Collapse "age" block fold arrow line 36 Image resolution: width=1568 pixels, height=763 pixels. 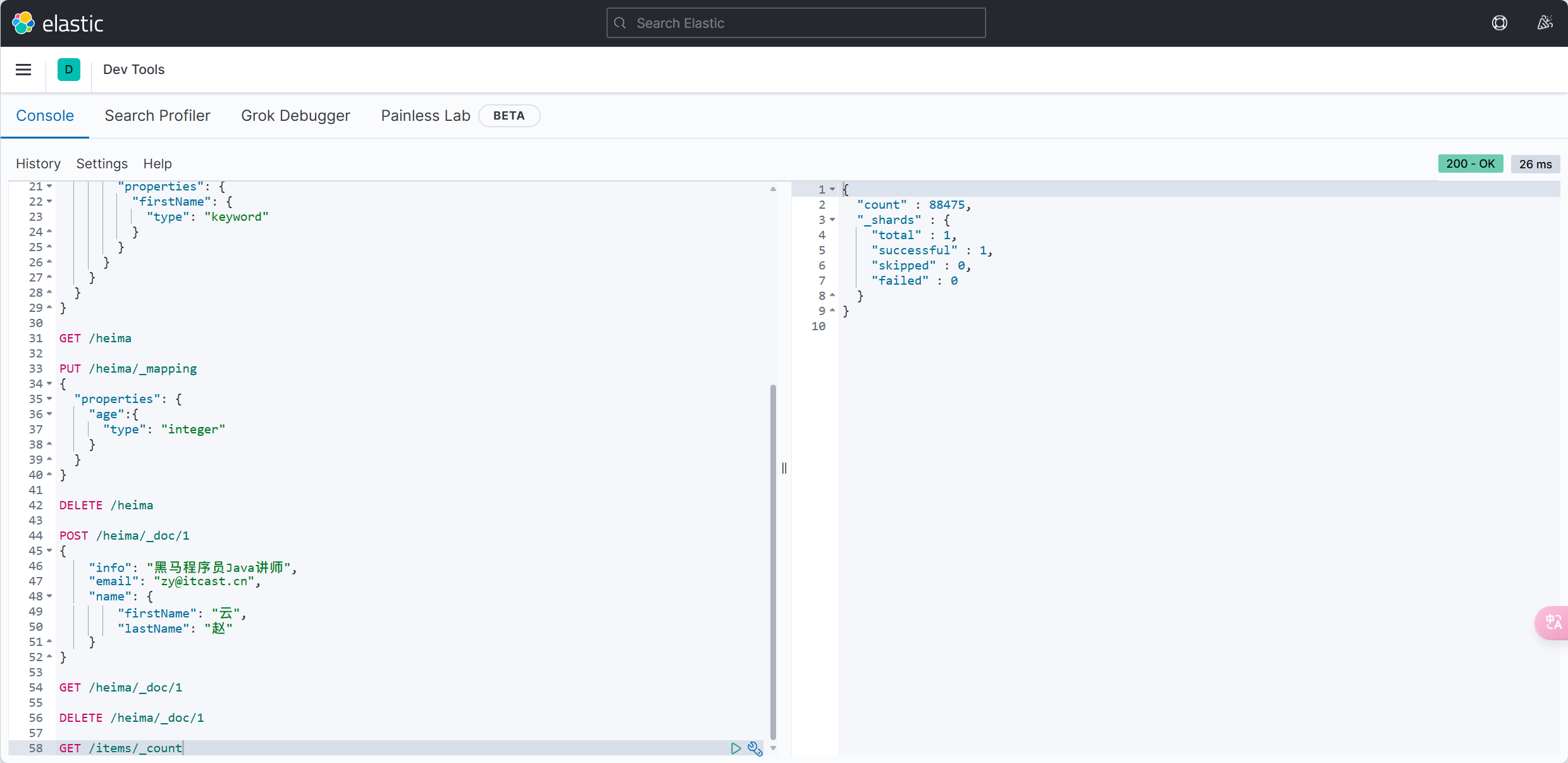click(49, 414)
